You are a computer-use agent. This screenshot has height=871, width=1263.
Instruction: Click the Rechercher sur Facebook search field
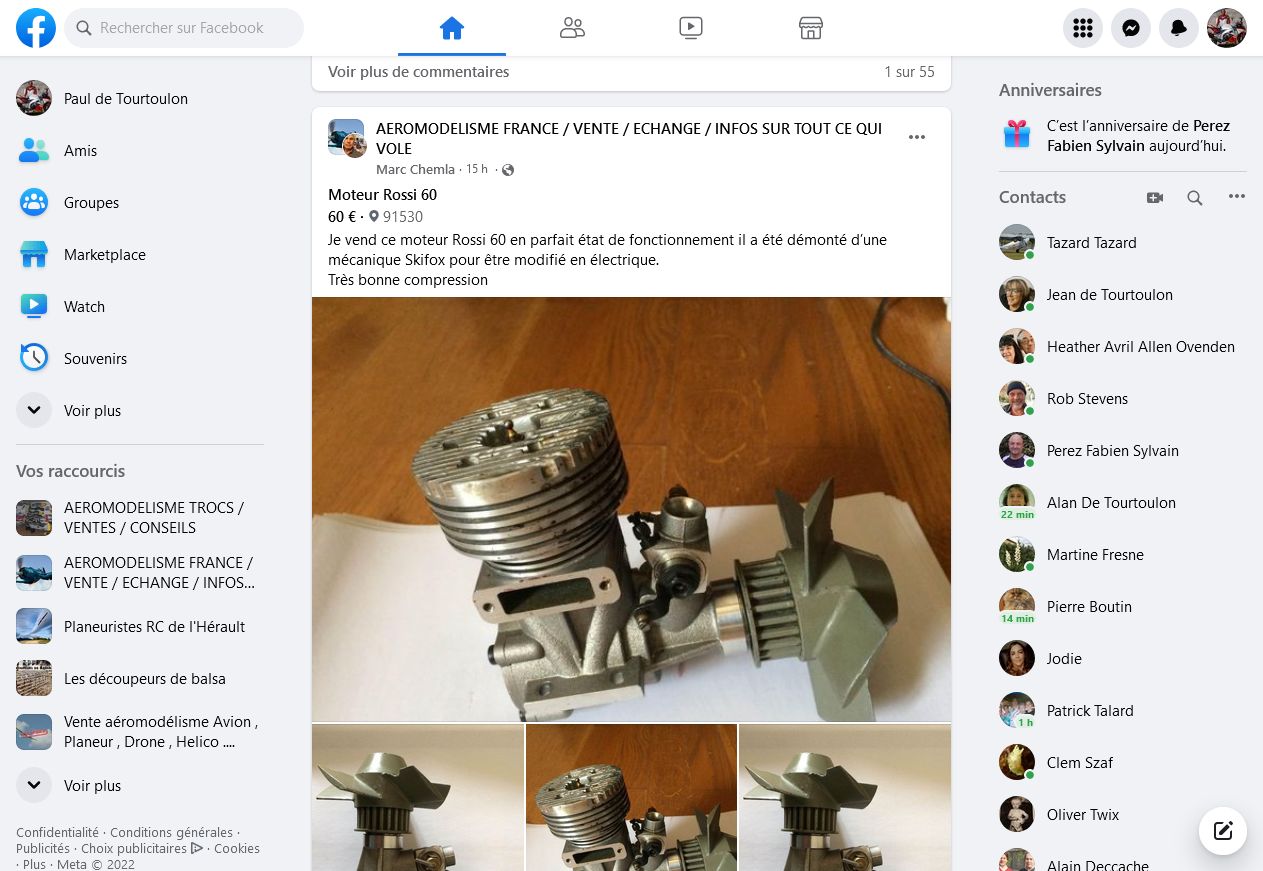184,28
